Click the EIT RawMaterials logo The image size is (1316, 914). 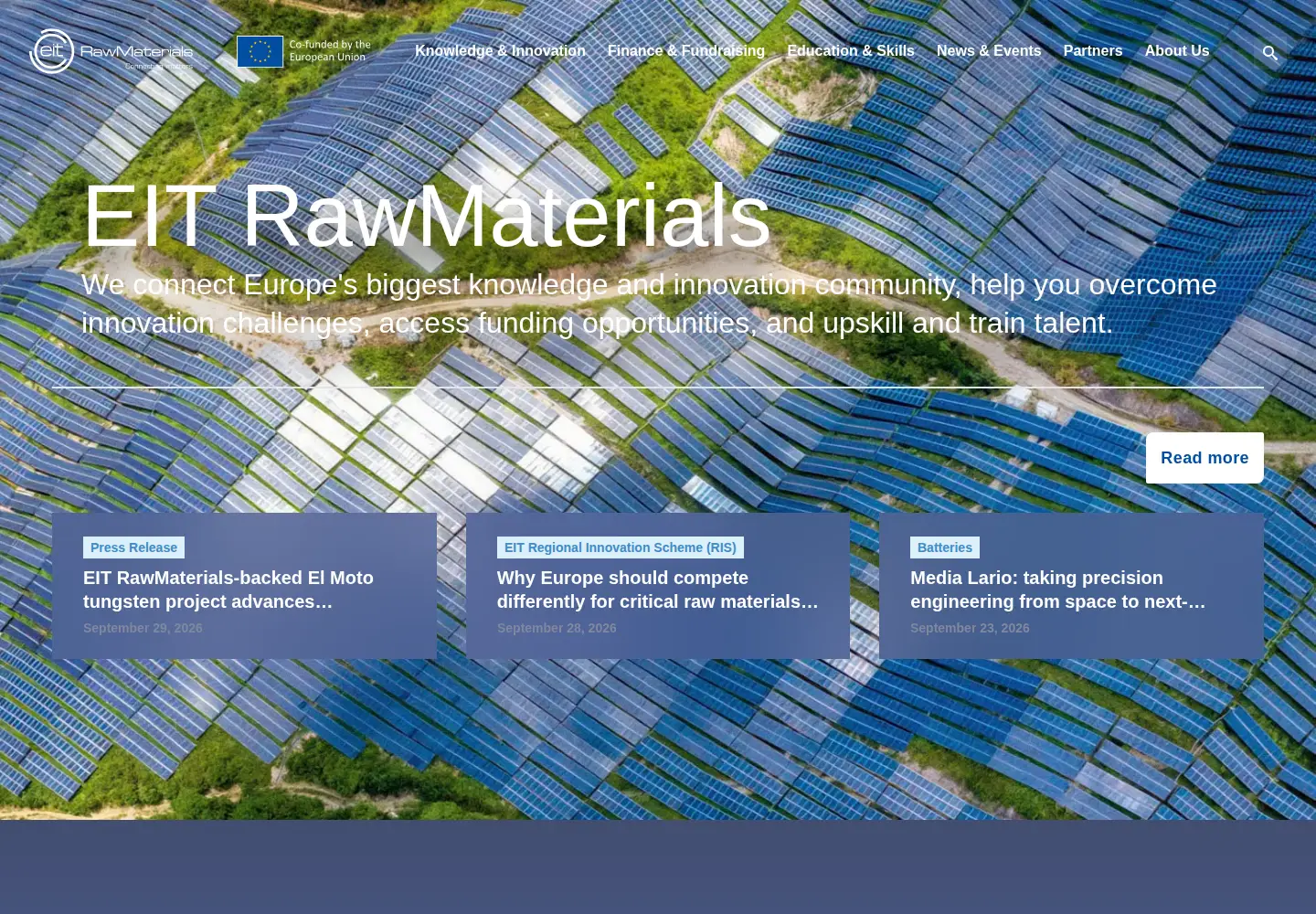pos(111,51)
